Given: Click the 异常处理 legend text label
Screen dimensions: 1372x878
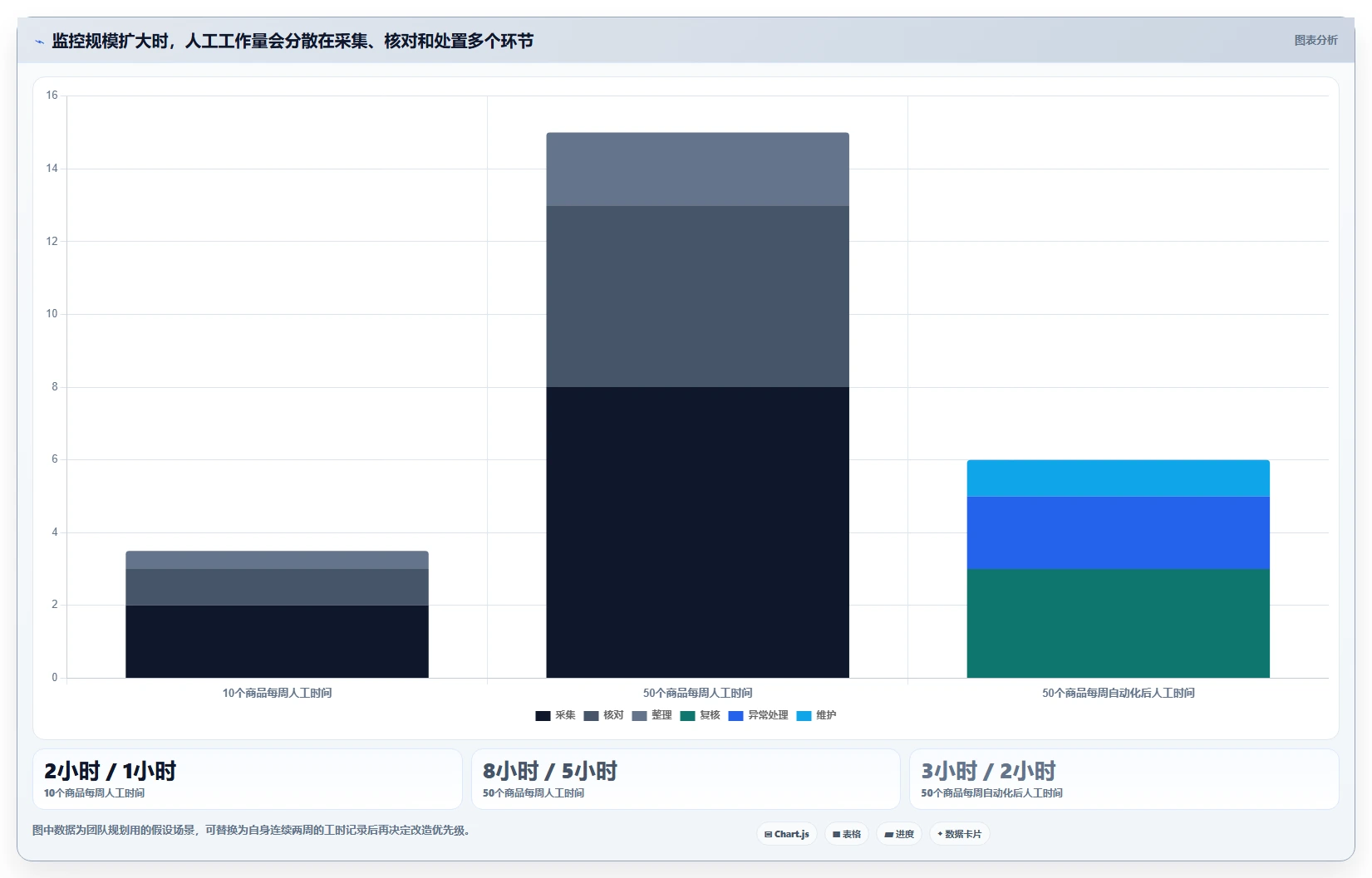Looking at the screenshot, I should 768,715.
